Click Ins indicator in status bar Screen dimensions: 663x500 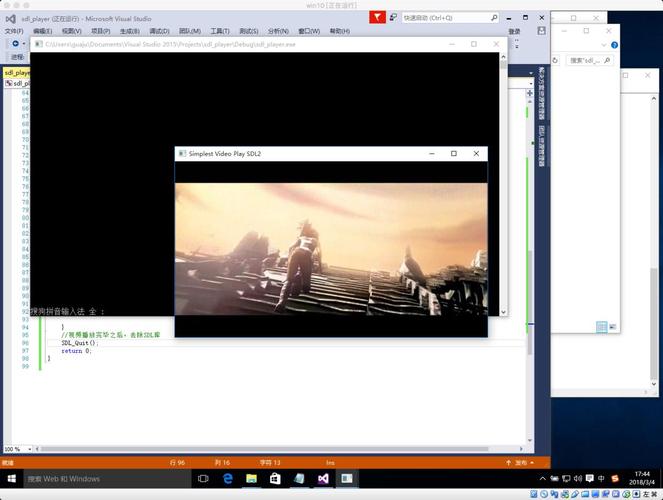point(330,463)
